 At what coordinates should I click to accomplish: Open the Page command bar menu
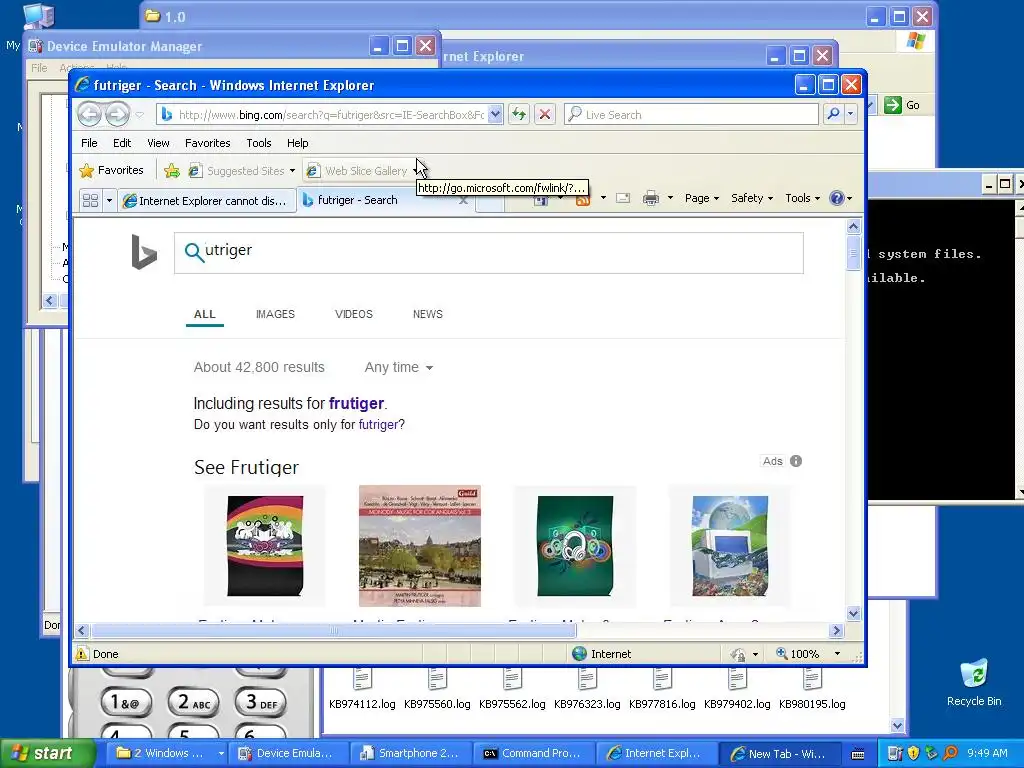tap(701, 198)
